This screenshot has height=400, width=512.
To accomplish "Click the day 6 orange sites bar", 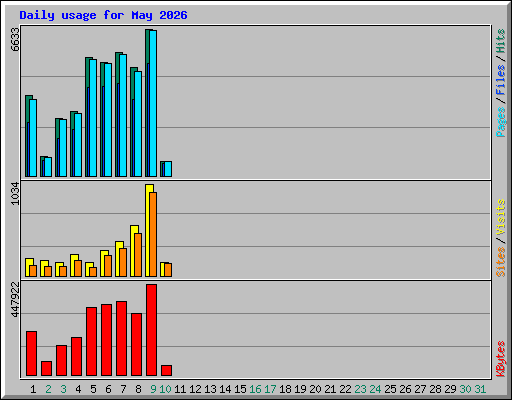I will [108, 266].
